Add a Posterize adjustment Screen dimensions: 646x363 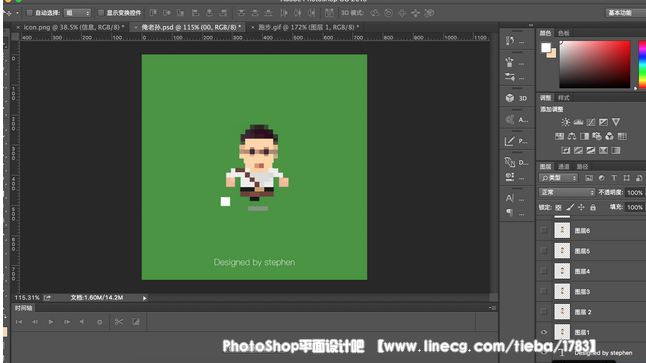tap(578, 150)
